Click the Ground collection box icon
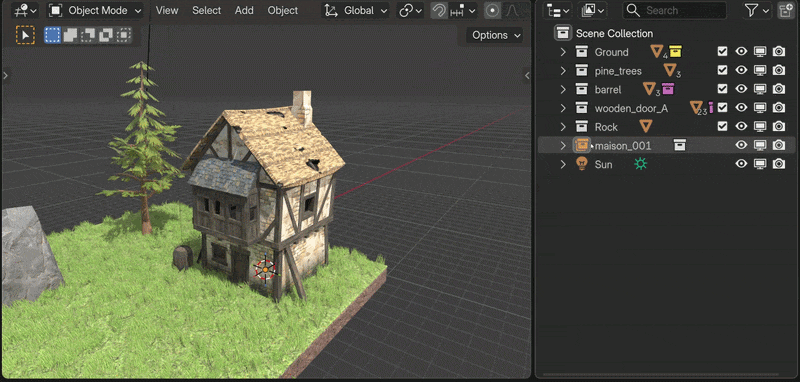Screen dimensions: 800x382 582,52
